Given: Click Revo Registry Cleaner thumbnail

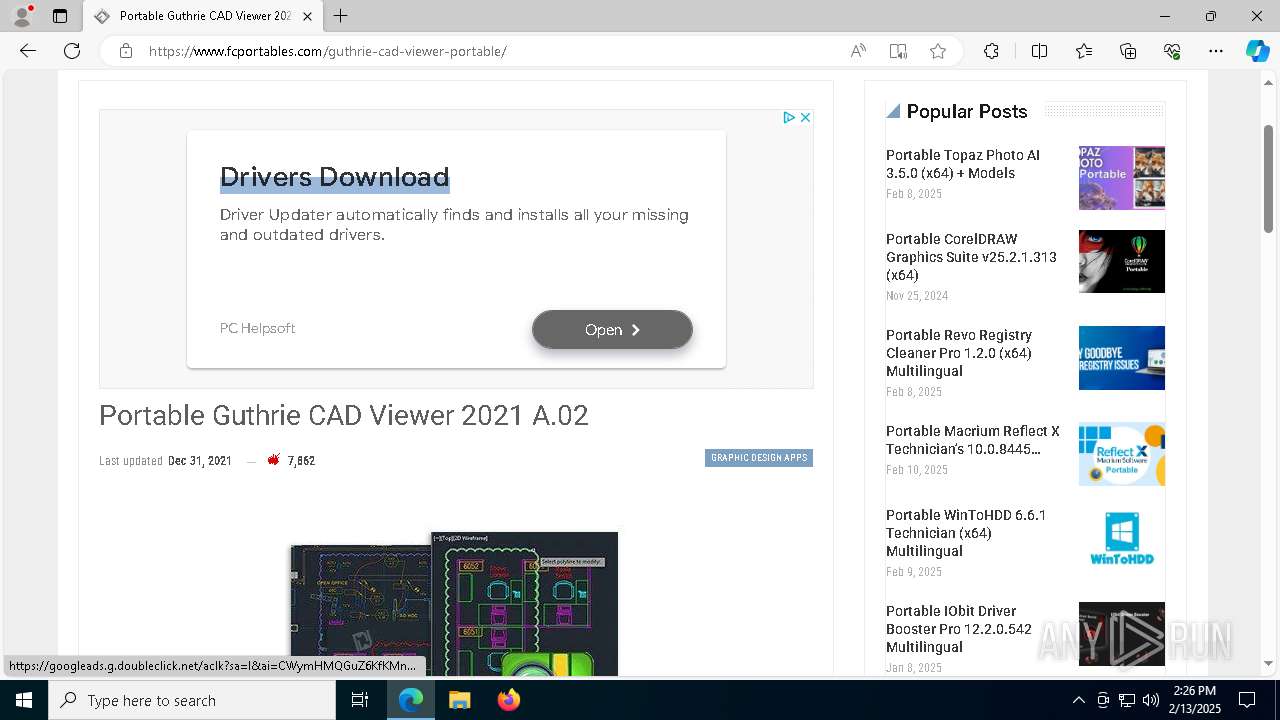Looking at the screenshot, I should (x=1122, y=358).
